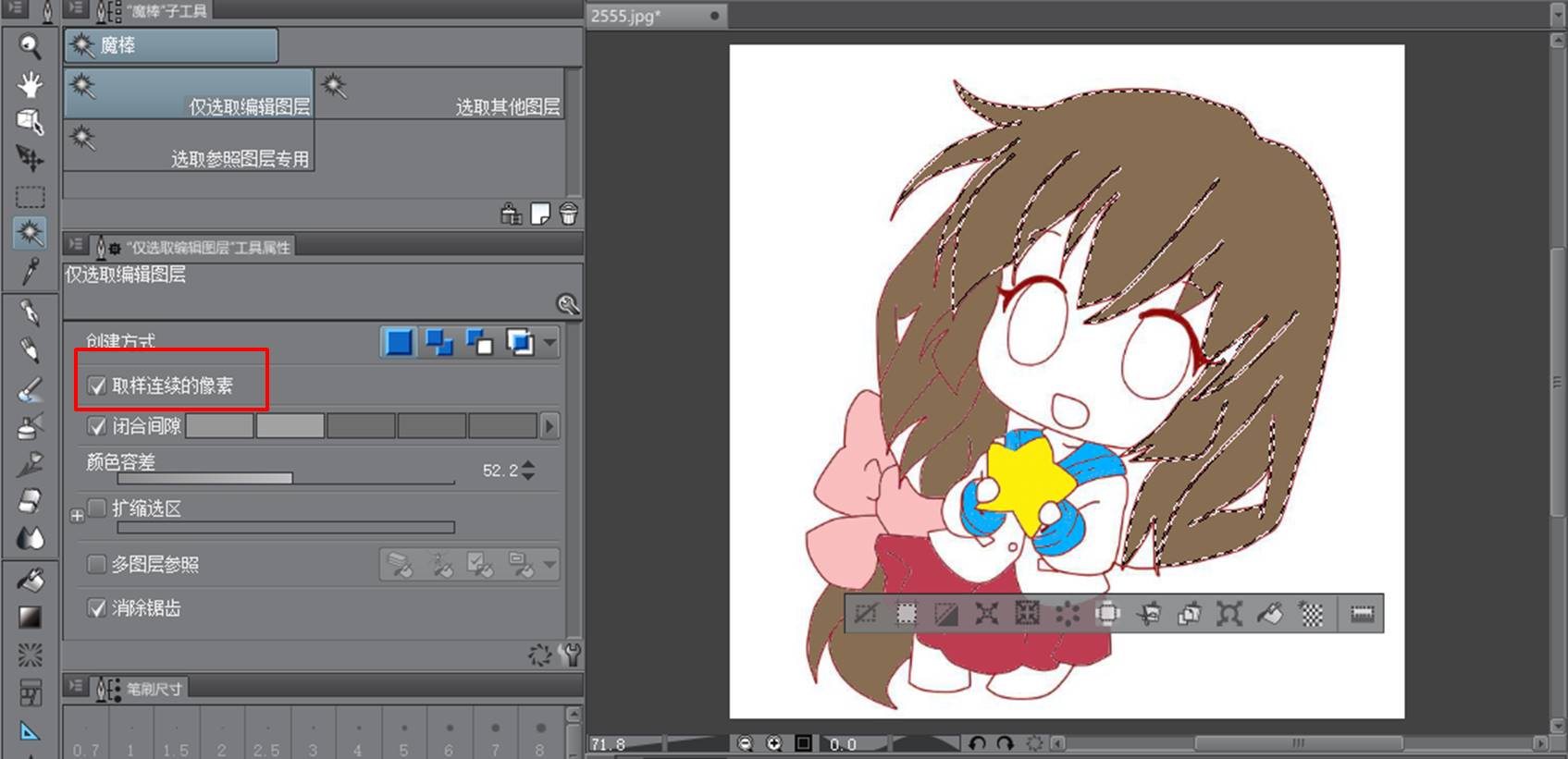This screenshot has height=759, width=1568.
Task: Cut and paste selection from launcher
Action: [1148, 614]
